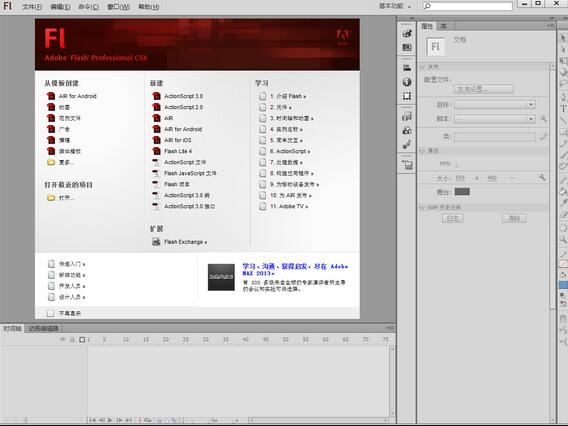
Task: Open the workspace switcher dropdown 基本功能
Action: pyautogui.click(x=395, y=6)
